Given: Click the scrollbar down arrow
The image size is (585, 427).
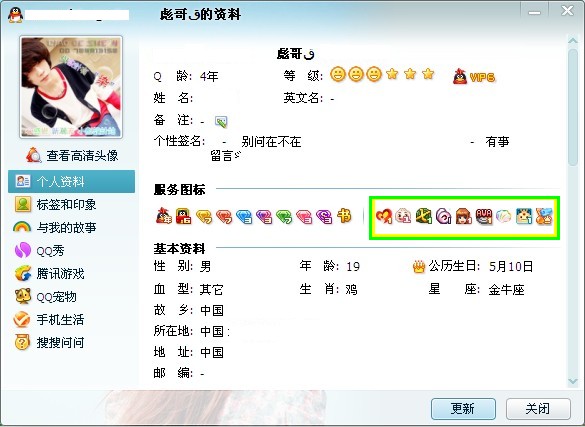Looking at the screenshot, I should point(572,381).
